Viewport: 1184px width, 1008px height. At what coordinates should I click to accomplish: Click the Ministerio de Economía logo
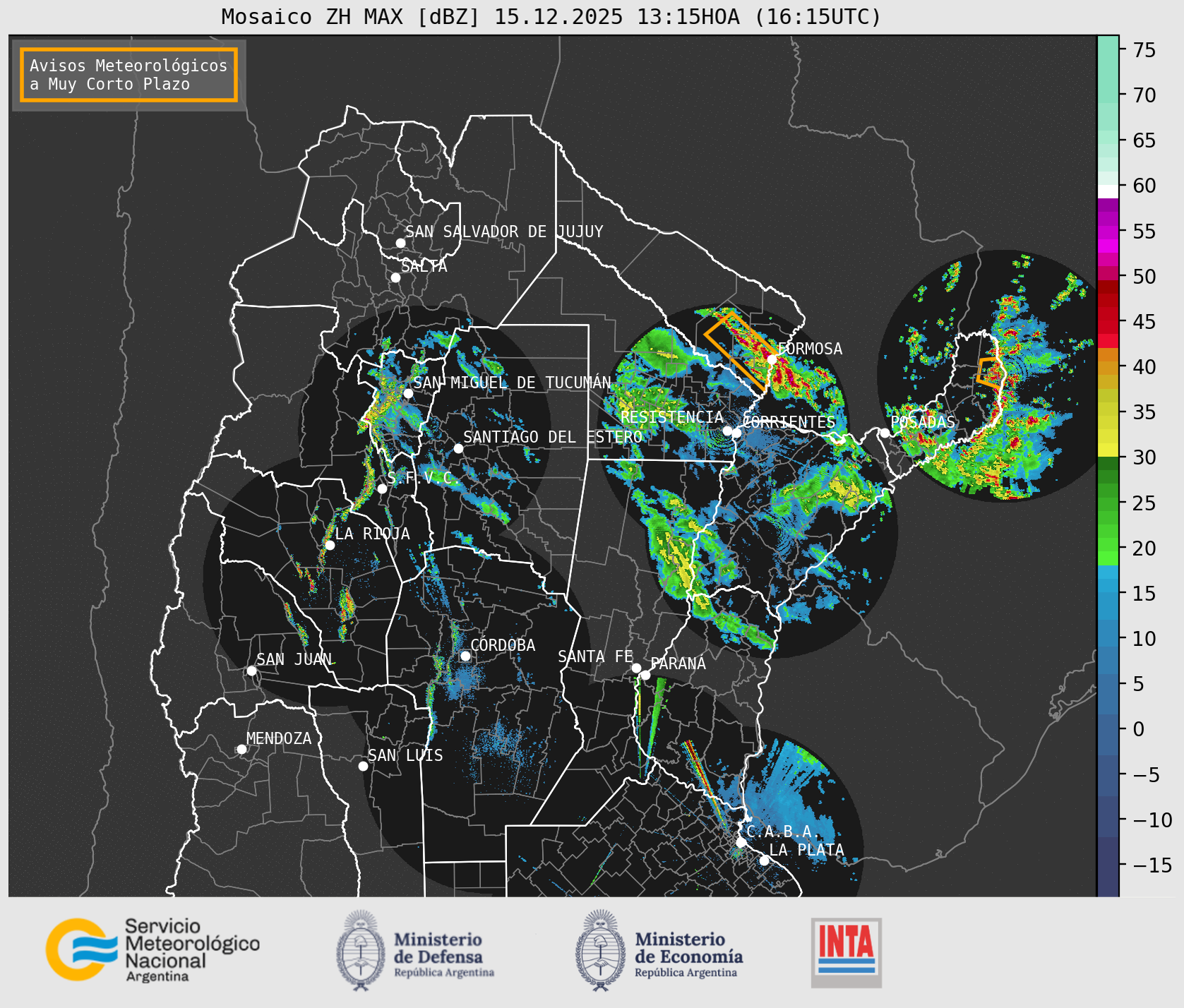[x=658, y=950]
